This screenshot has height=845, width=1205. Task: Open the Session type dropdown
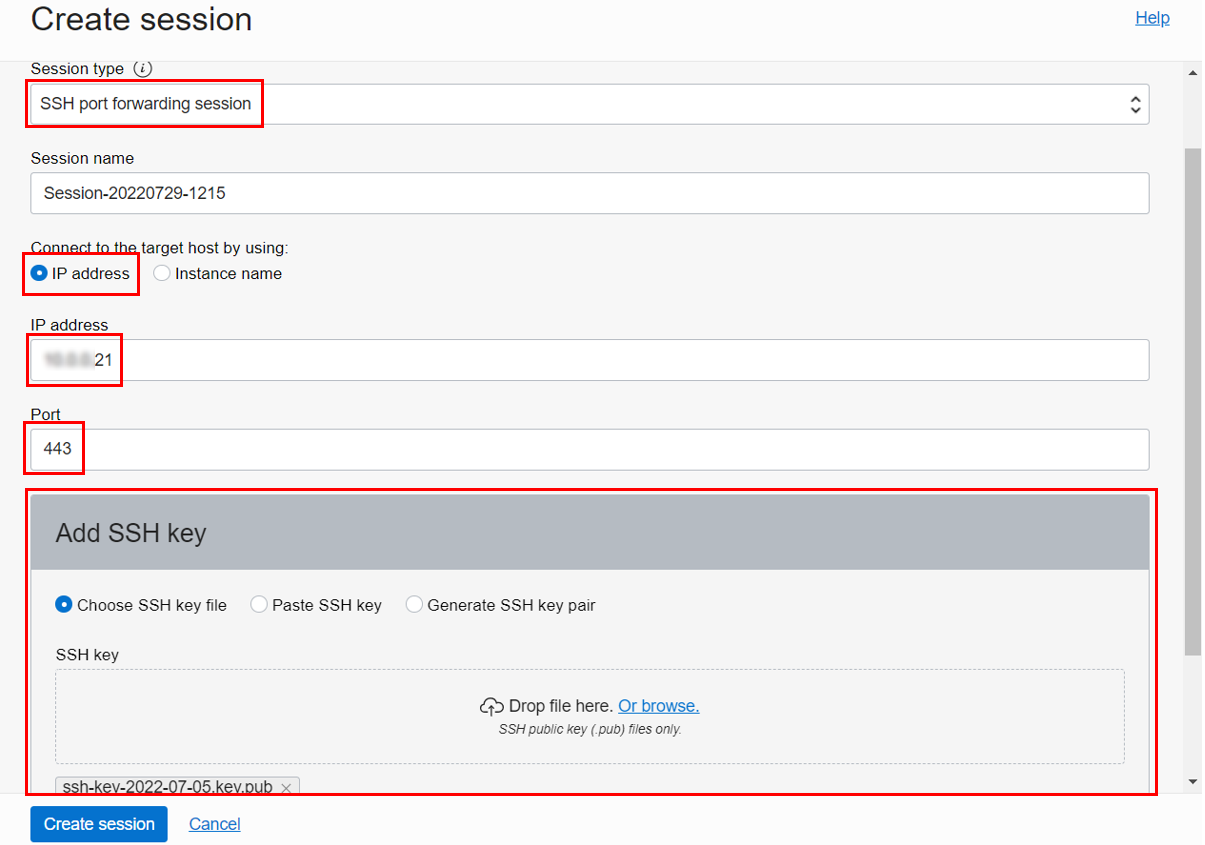pyautogui.click(x=1135, y=103)
